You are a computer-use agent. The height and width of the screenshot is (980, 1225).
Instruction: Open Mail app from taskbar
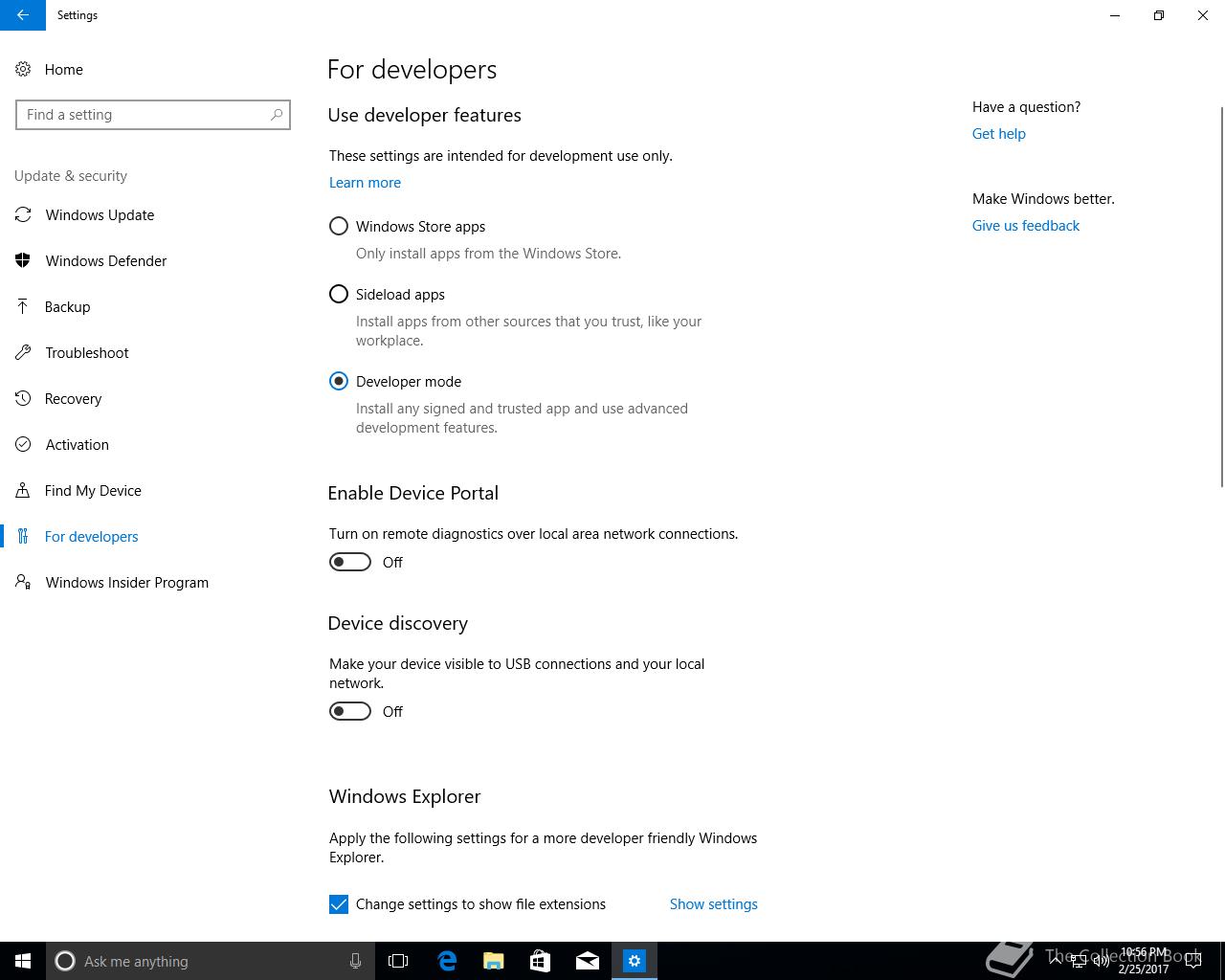coord(587,961)
